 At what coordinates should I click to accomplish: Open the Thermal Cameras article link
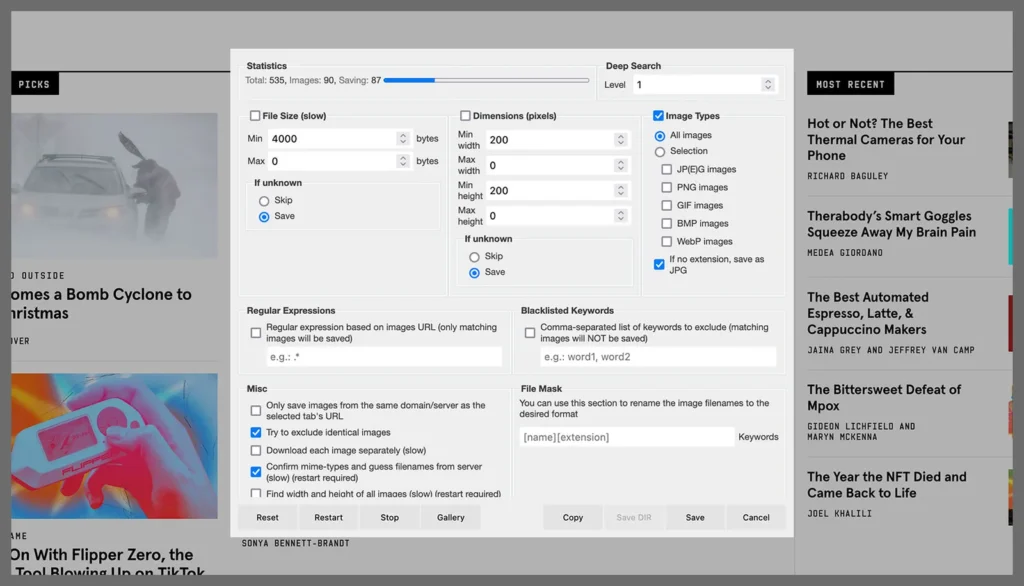[x=885, y=139]
